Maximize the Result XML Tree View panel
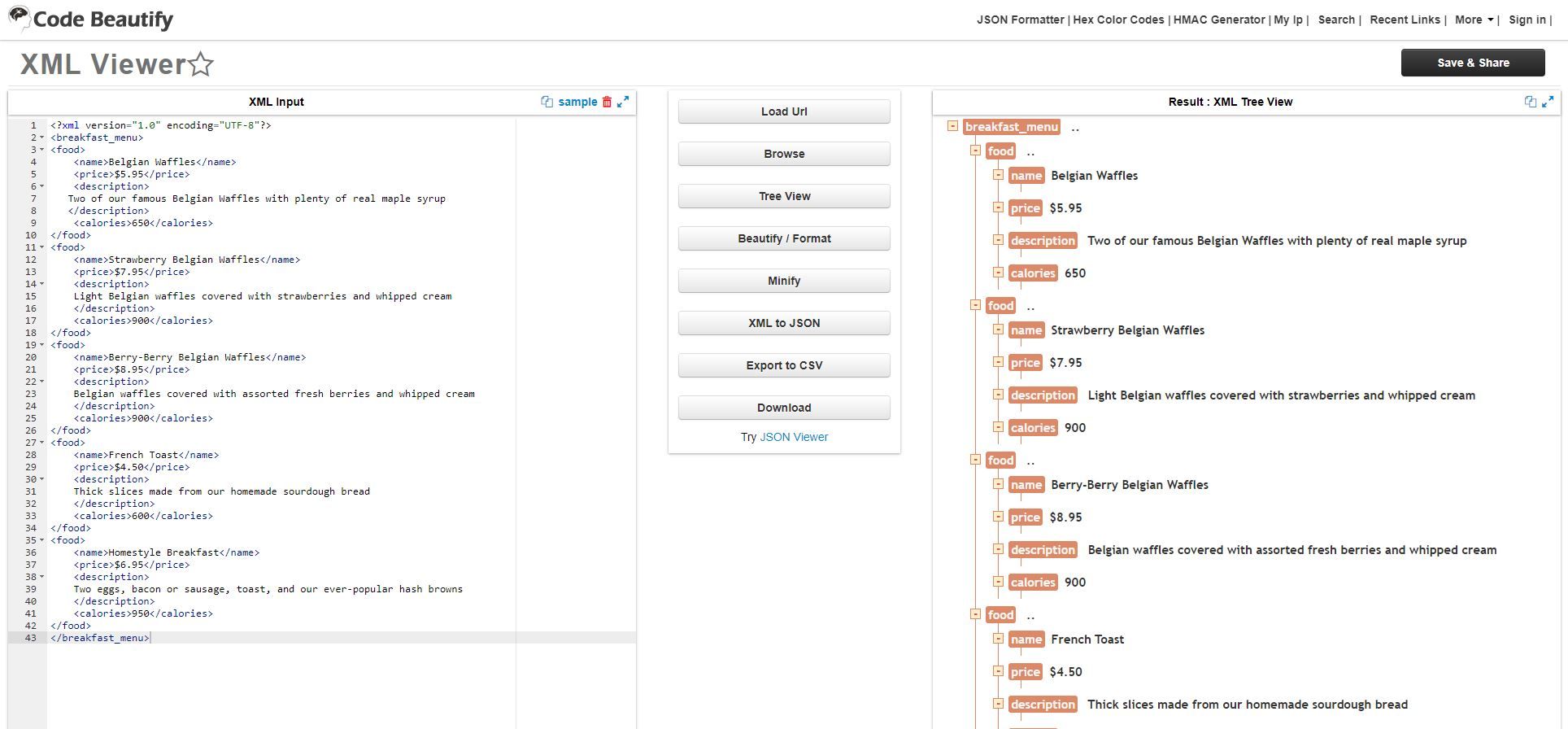The image size is (1568, 729). tap(1548, 102)
